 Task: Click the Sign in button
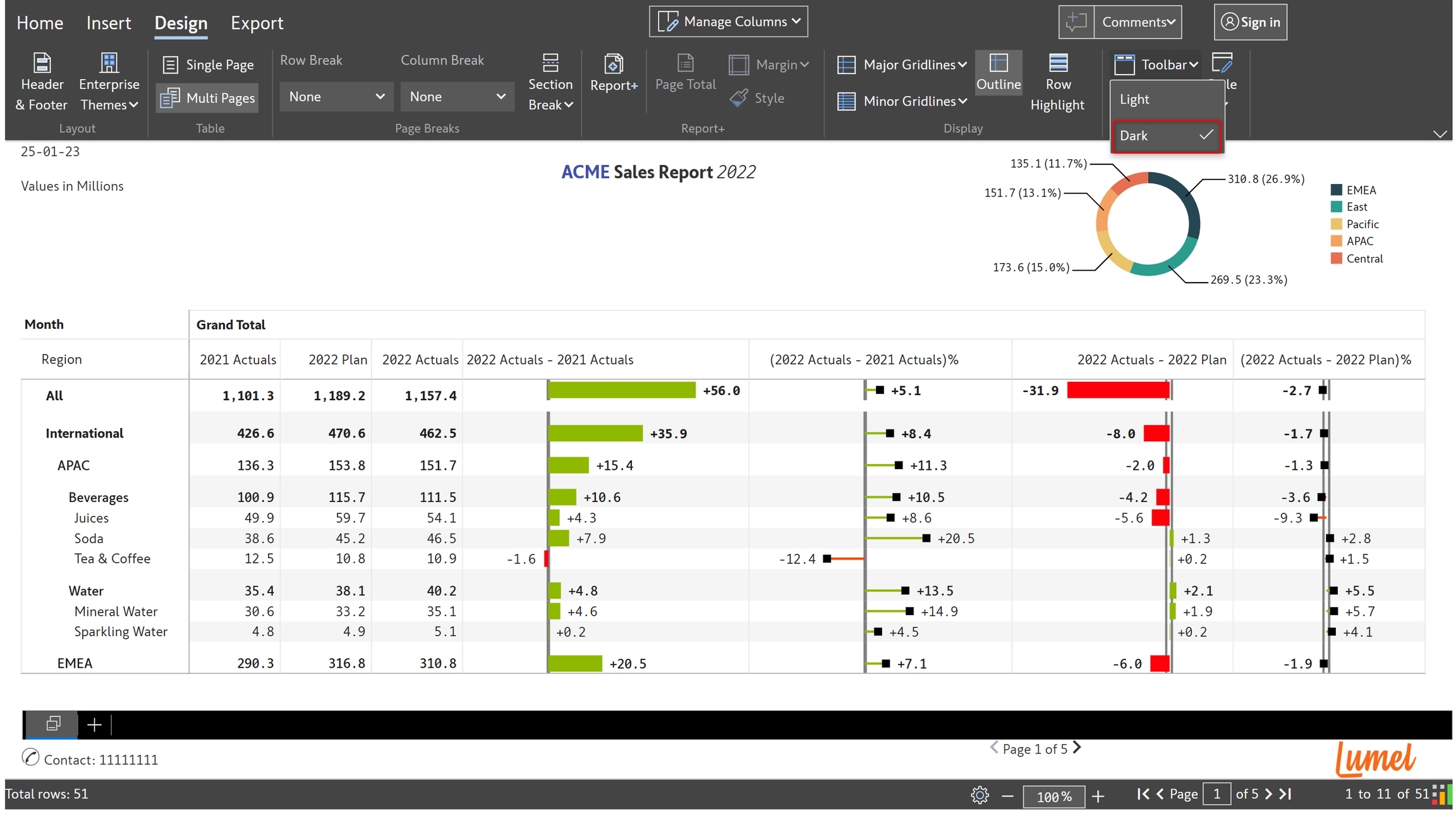click(1250, 22)
